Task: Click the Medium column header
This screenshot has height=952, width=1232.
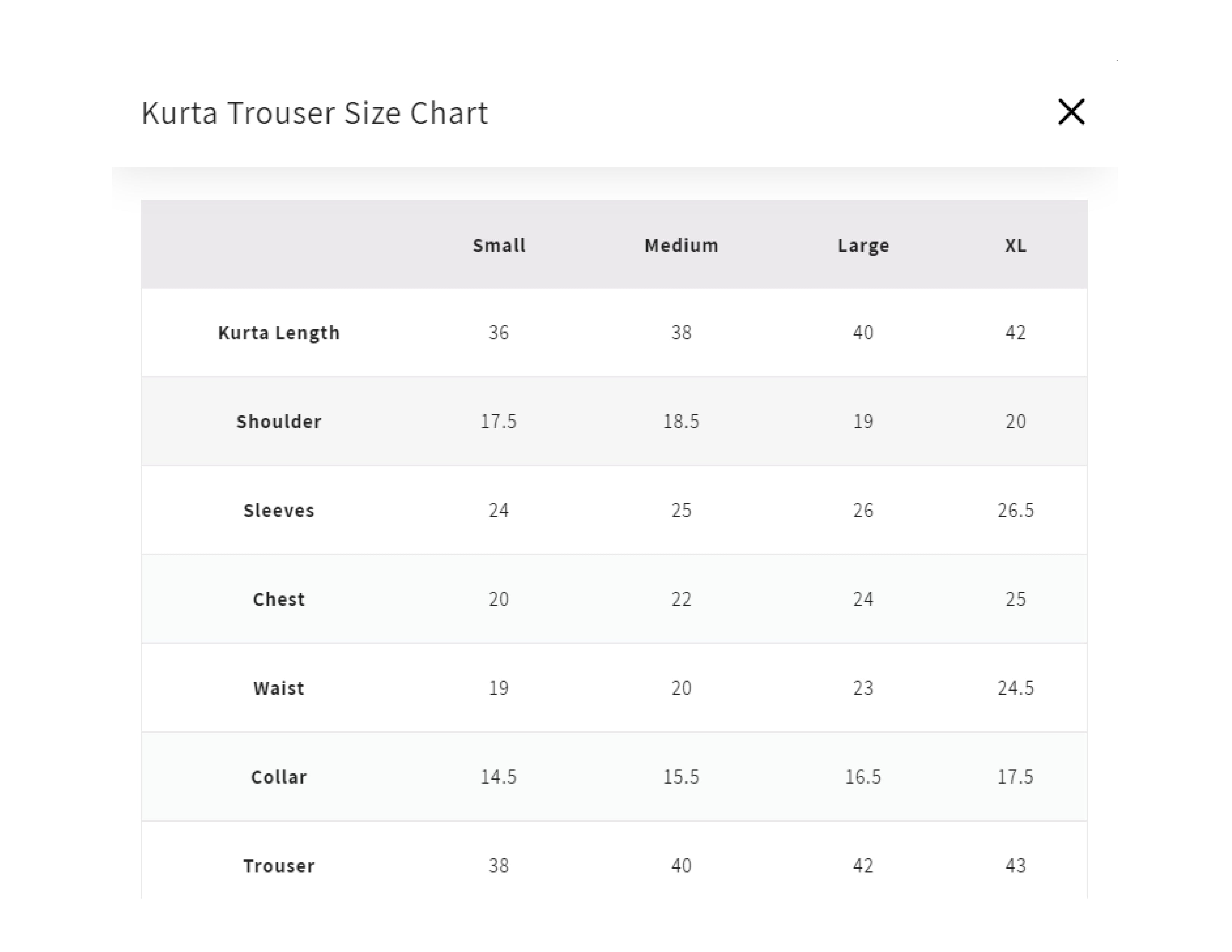Action: coord(681,245)
